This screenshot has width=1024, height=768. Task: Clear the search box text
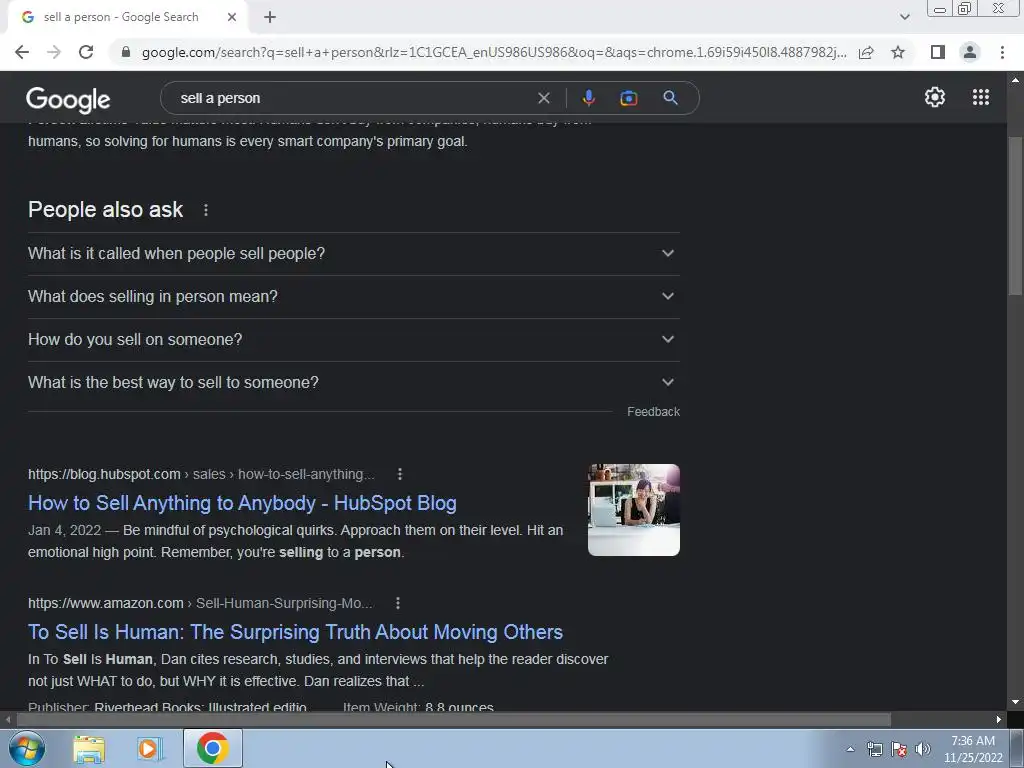coord(543,98)
